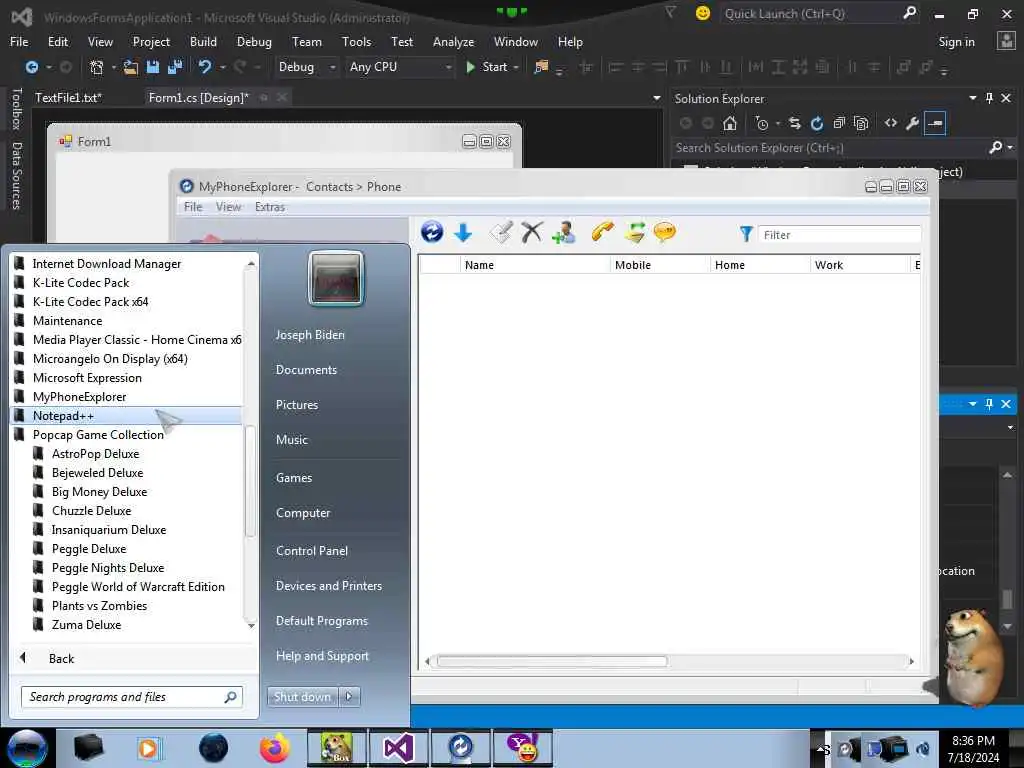Click the Start menu programs scrollbar thumb
The image size is (1024, 768).
249,480
